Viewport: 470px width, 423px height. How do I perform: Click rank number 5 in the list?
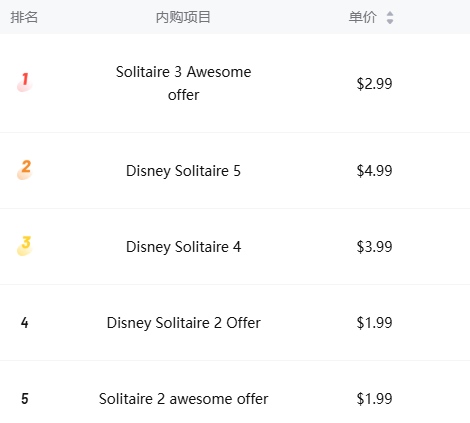click(x=25, y=399)
